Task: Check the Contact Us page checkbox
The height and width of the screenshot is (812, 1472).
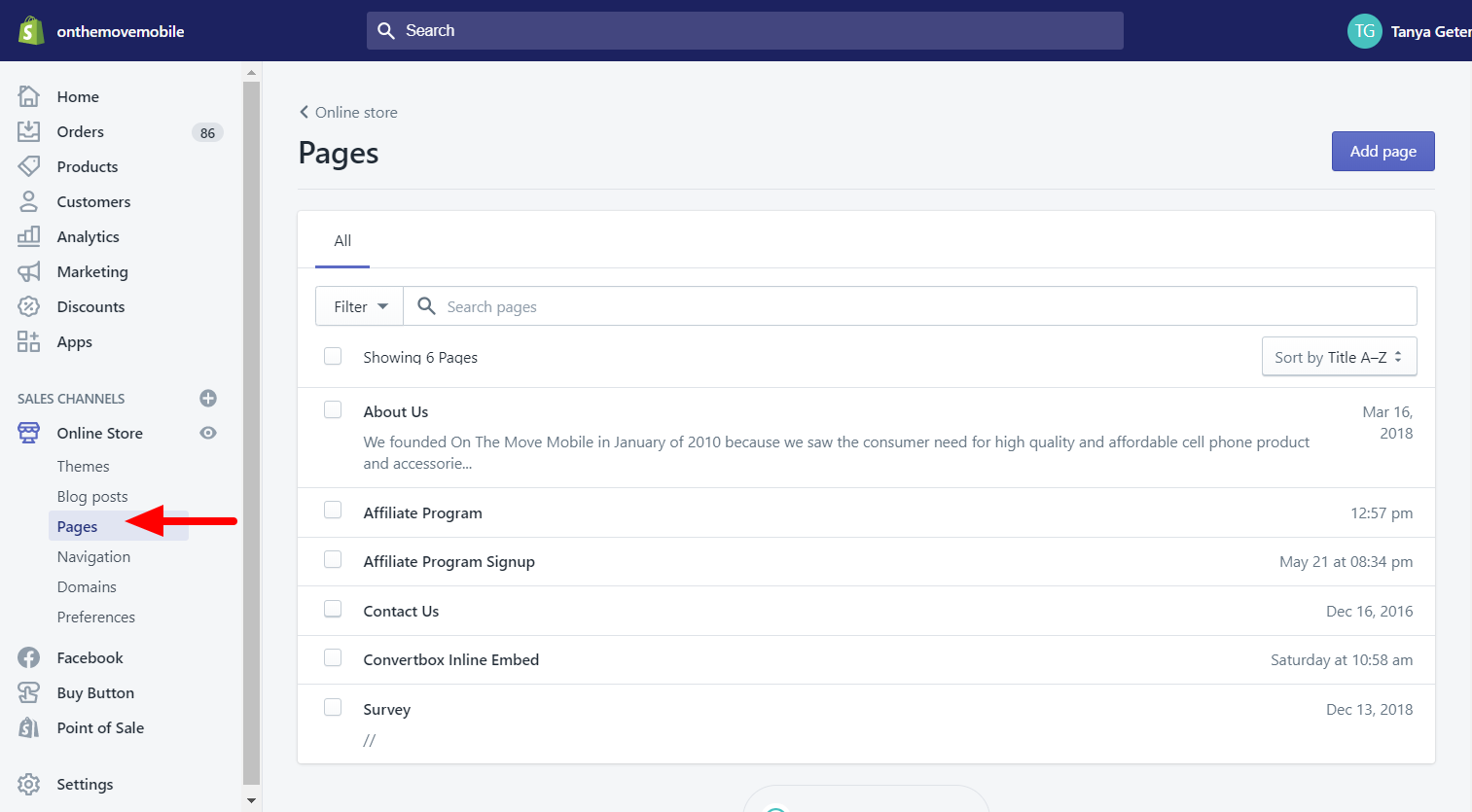Action: coord(333,609)
